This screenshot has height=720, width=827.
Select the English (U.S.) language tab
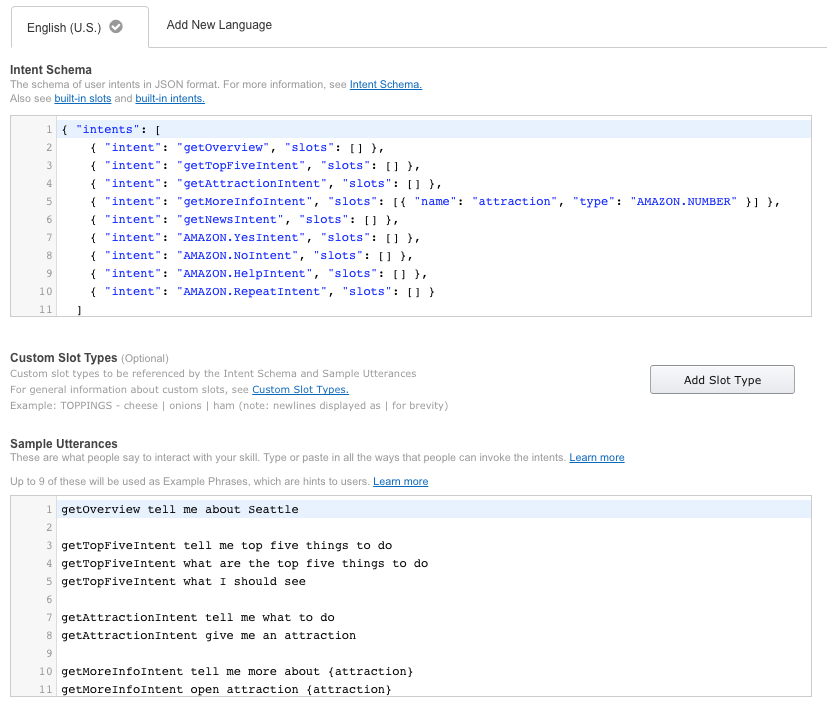(64, 28)
